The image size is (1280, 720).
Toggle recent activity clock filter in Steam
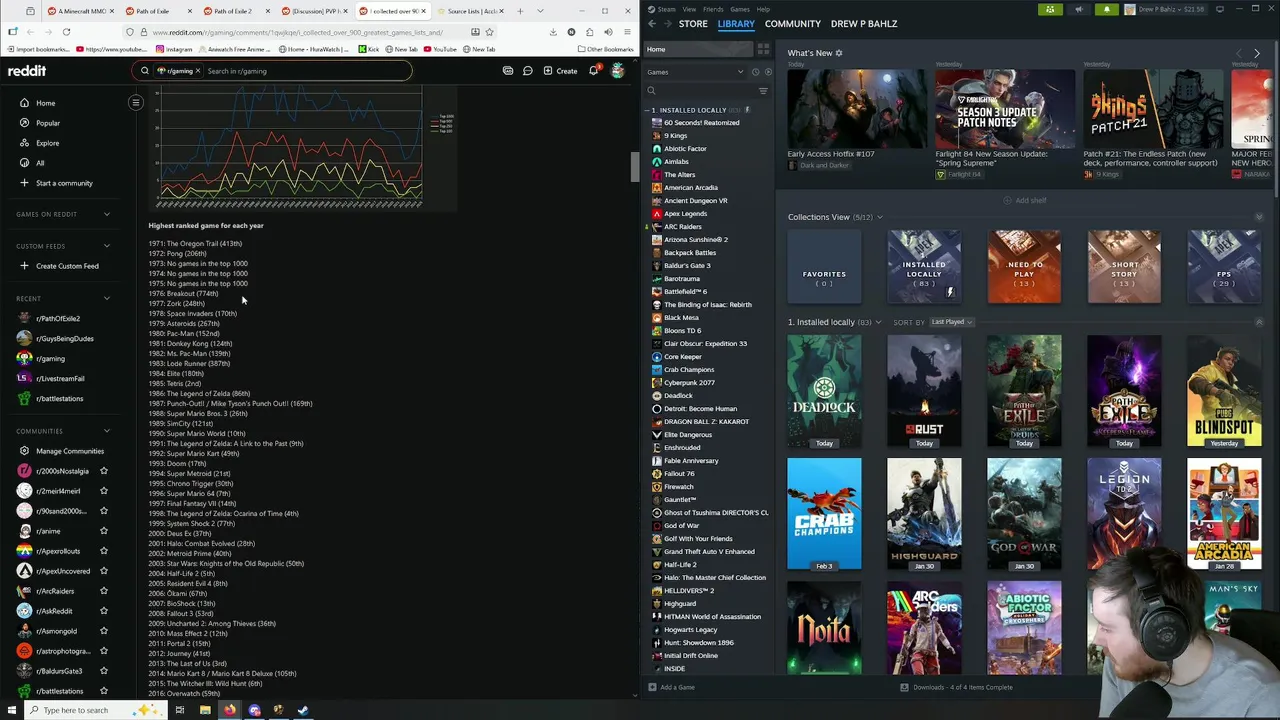click(755, 72)
